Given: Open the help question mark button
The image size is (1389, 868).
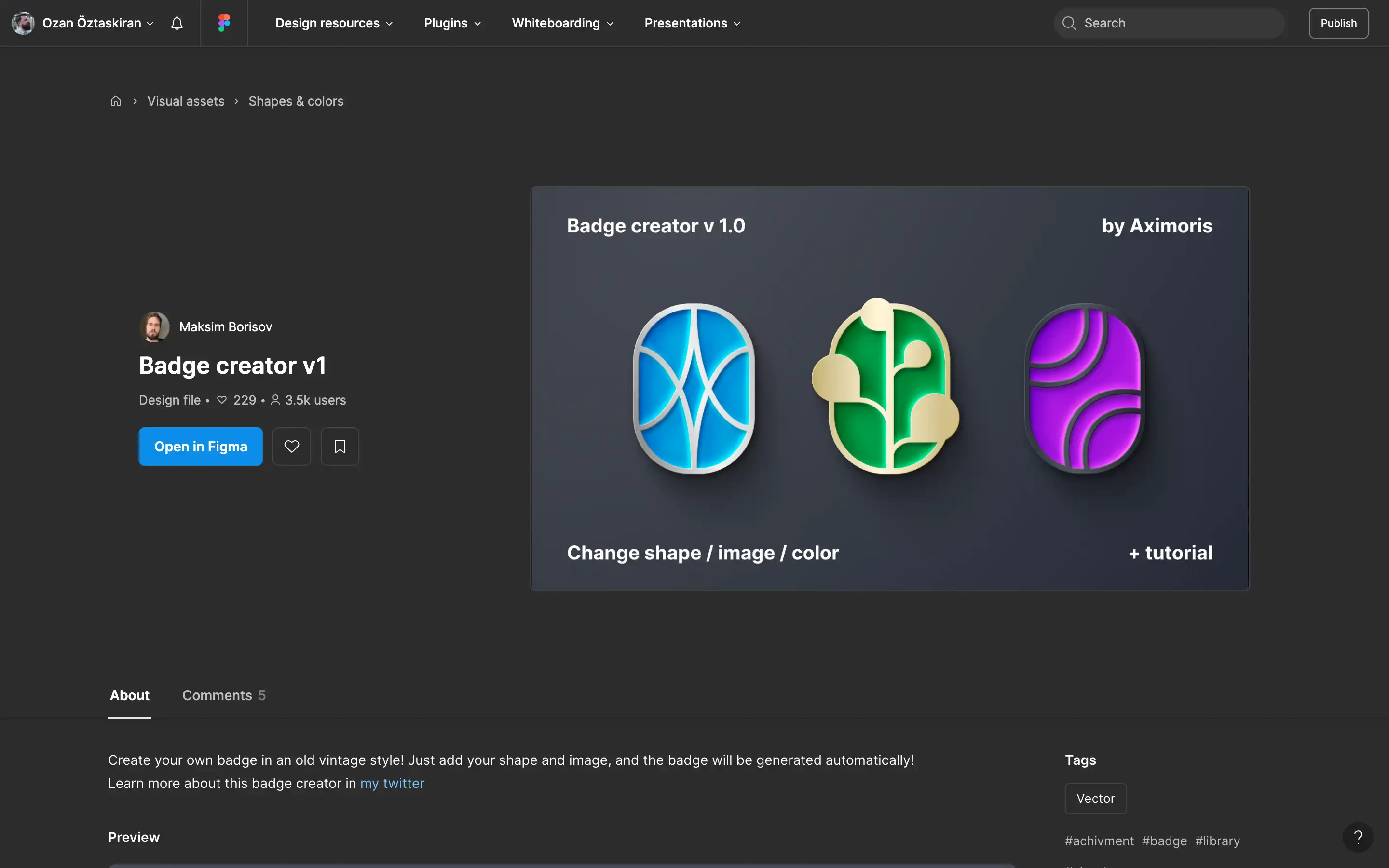Looking at the screenshot, I should click(1358, 837).
